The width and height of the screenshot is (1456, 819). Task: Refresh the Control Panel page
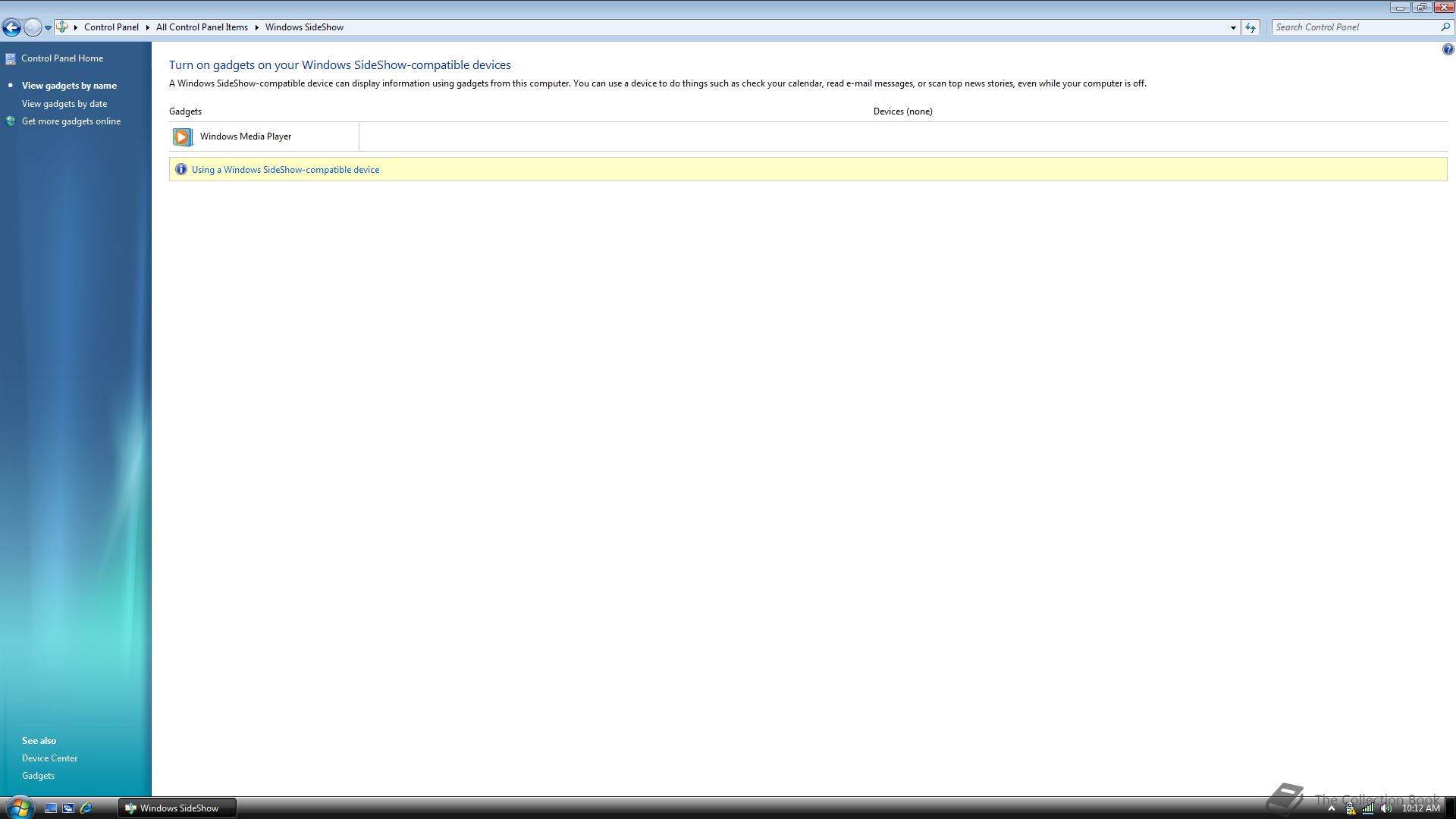pos(1250,27)
